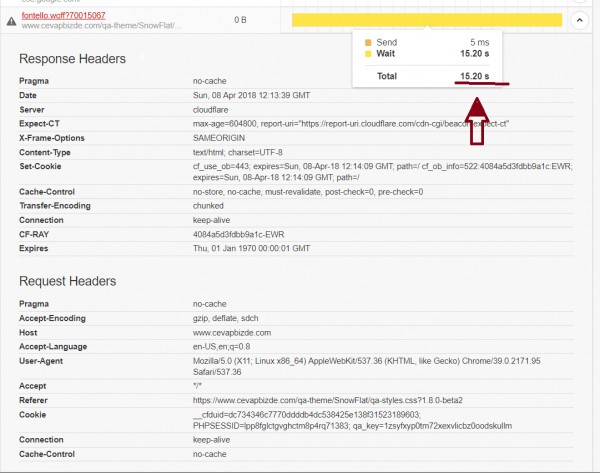Select the Wait 15.20 s tooltip row
The image size is (600, 473).
(x=430, y=56)
